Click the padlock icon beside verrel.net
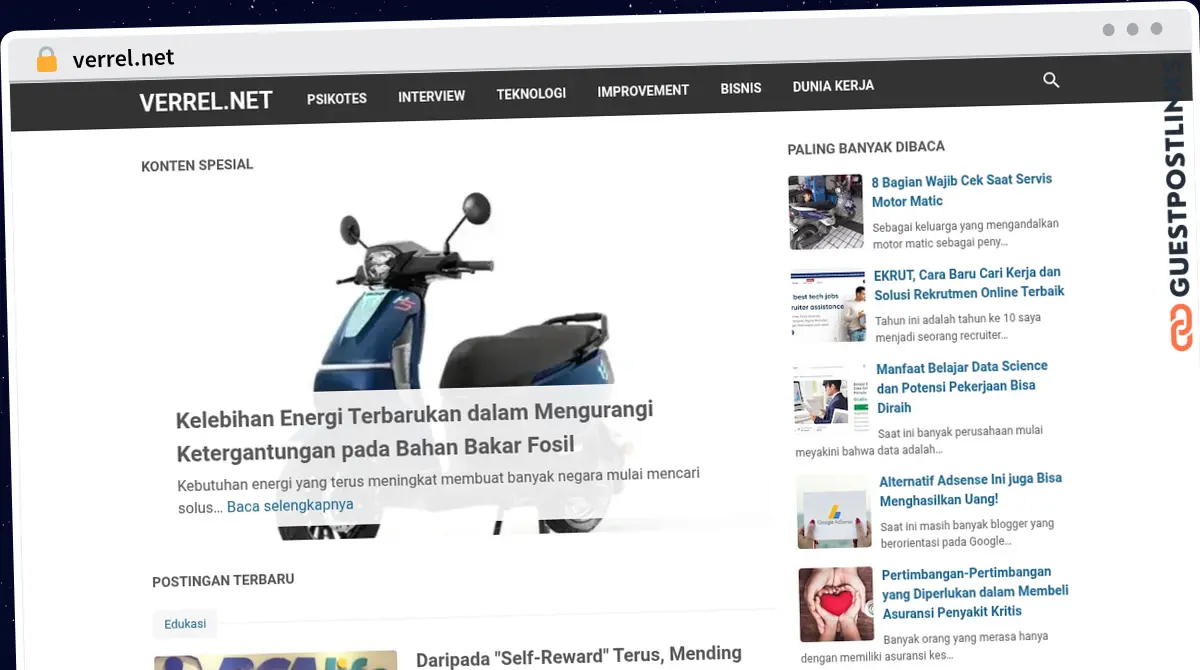This screenshot has height=670, width=1200. click(46, 59)
